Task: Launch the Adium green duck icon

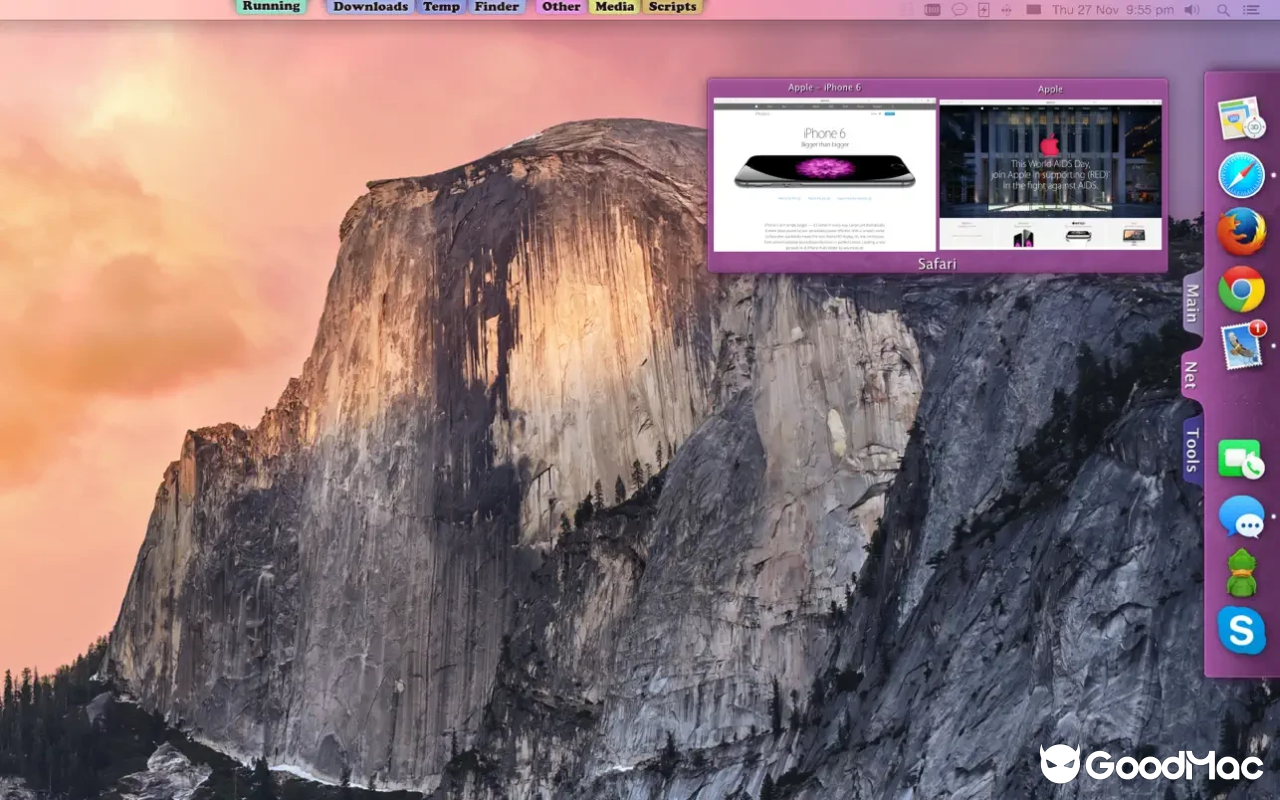Action: pyautogui.click(x=1241, y=574)
